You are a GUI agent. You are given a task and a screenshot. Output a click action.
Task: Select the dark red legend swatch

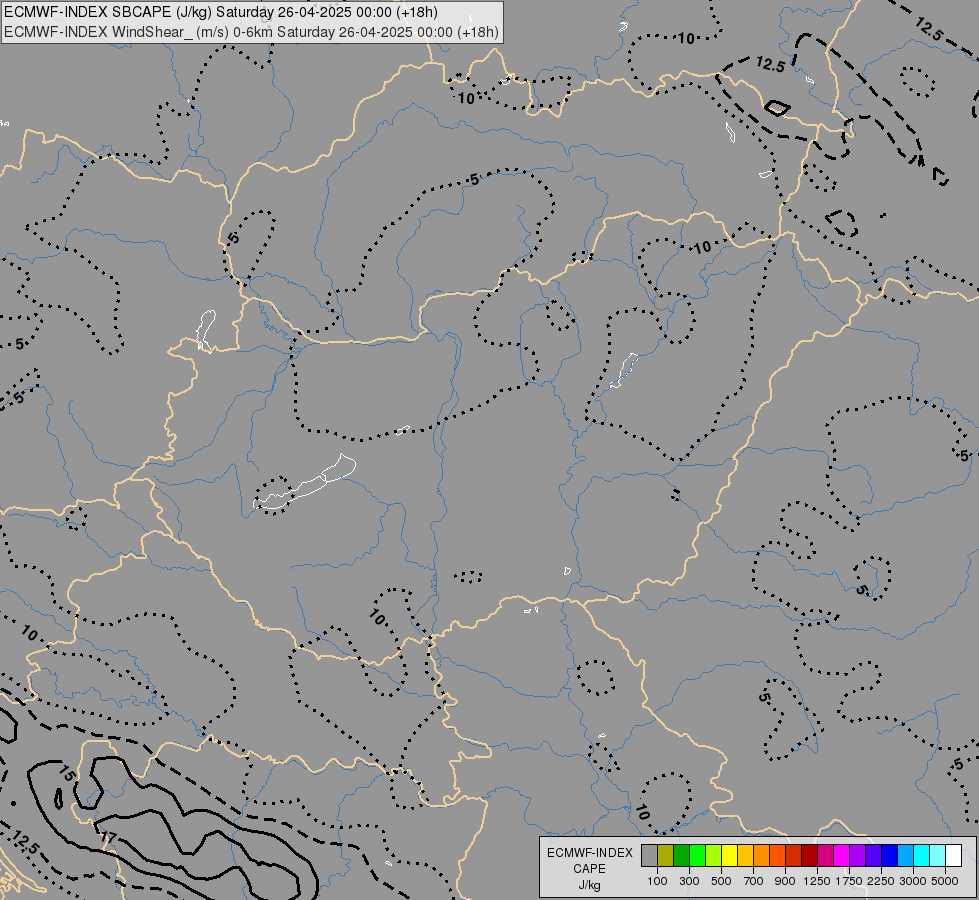[x=810, y=855]
